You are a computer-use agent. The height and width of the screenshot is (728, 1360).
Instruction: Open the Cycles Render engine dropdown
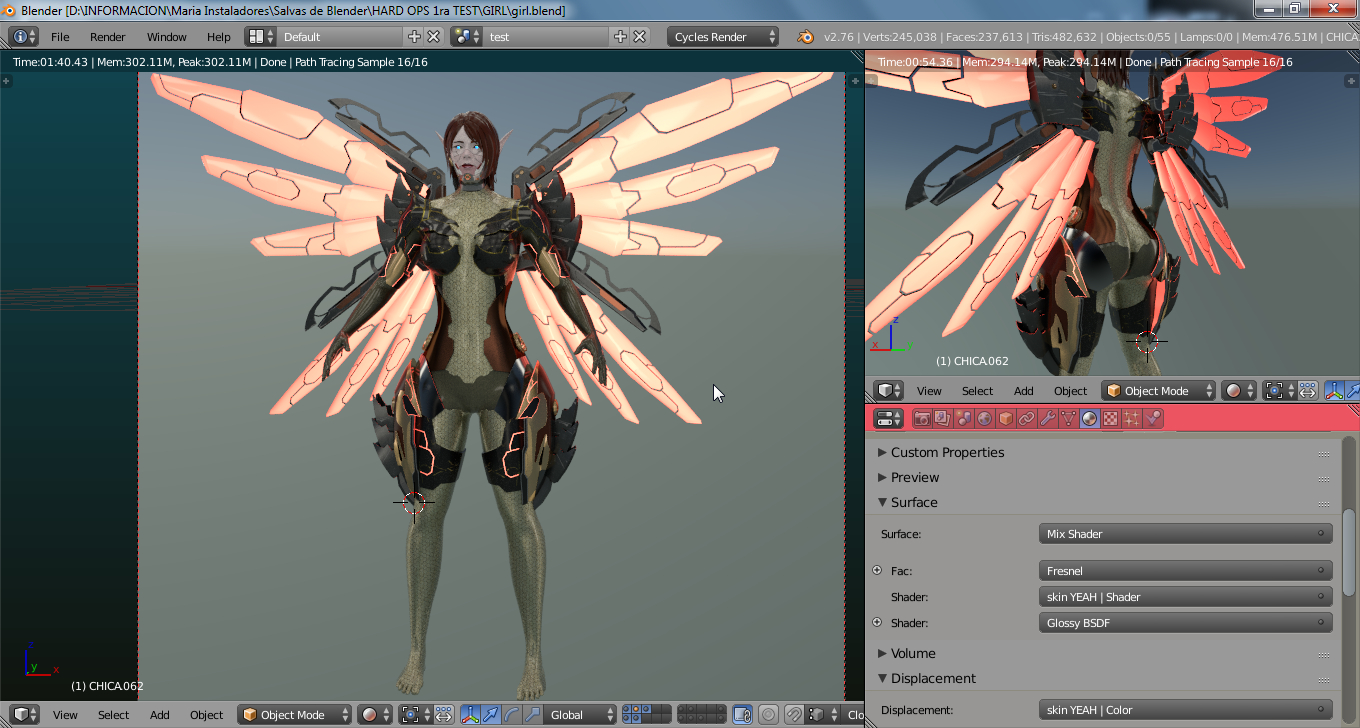tap(723, 37)
